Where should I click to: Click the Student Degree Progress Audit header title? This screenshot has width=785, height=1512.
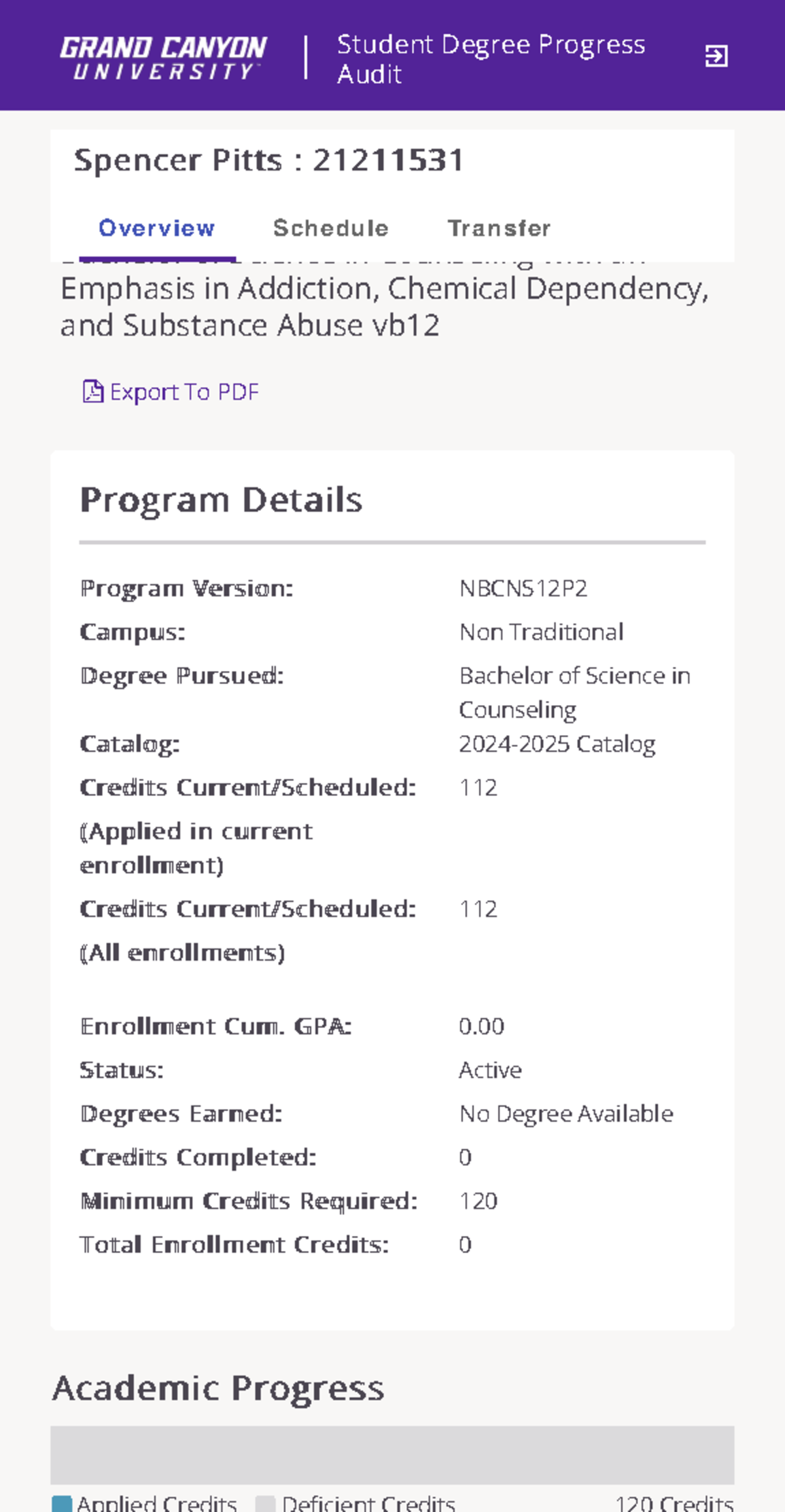[x=490, y=59]
